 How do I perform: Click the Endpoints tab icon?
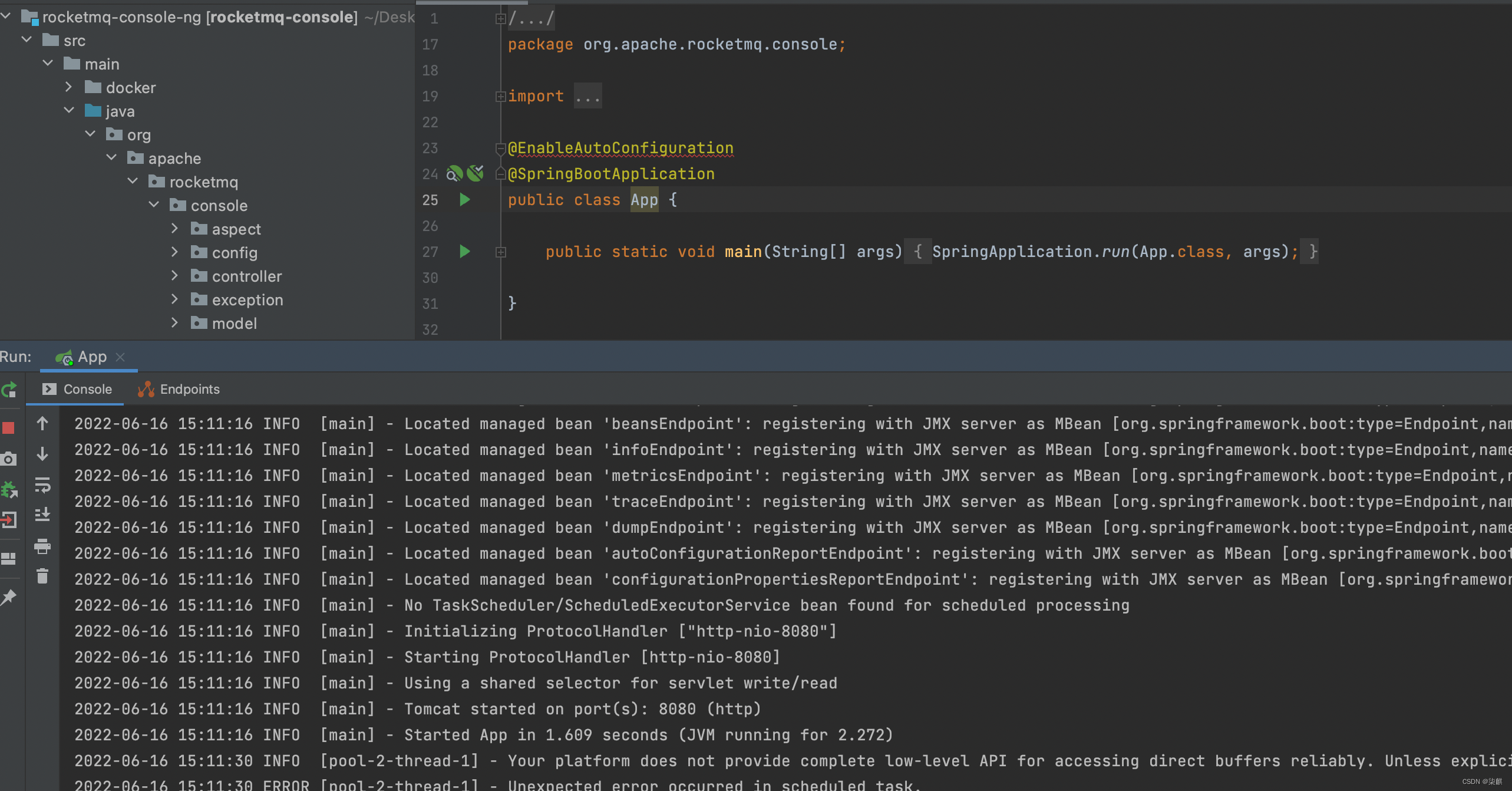pos(146,389)
